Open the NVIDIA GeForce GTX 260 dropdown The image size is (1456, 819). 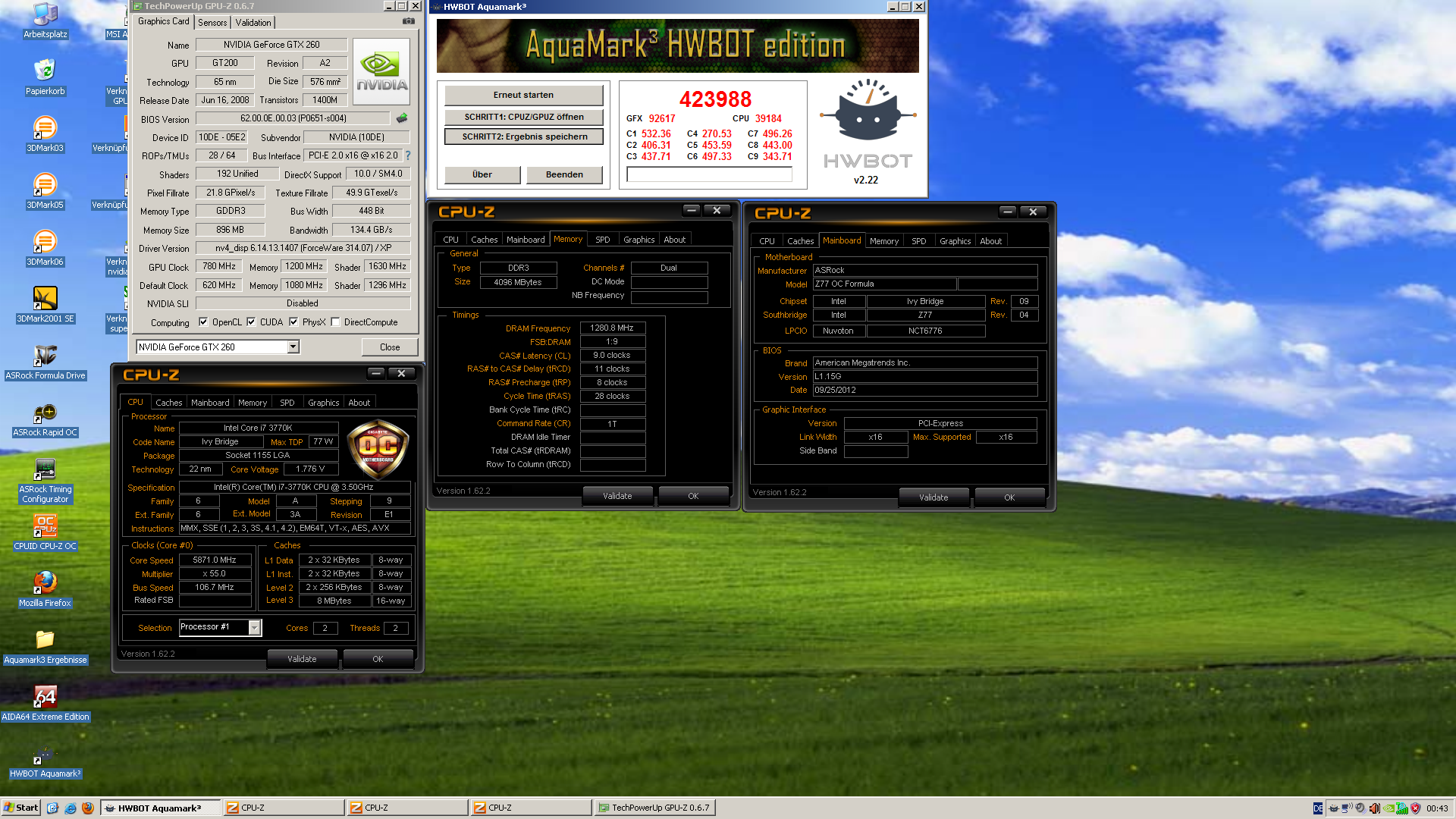[x=218, y=347]
